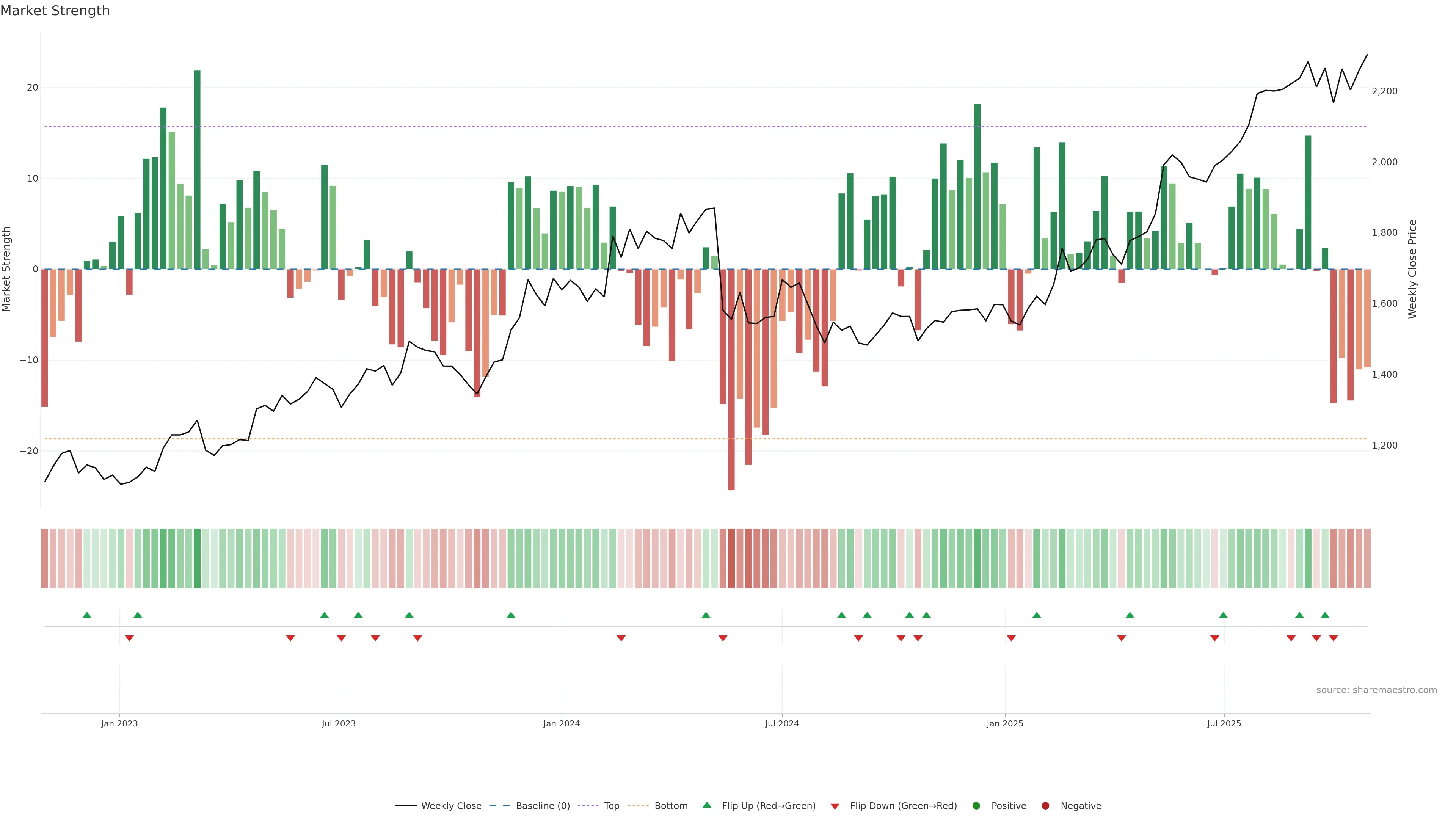The image size is (1456, 819).
Task: Click the Jul 2025 x-axis label
Action: coord(1224,723)
